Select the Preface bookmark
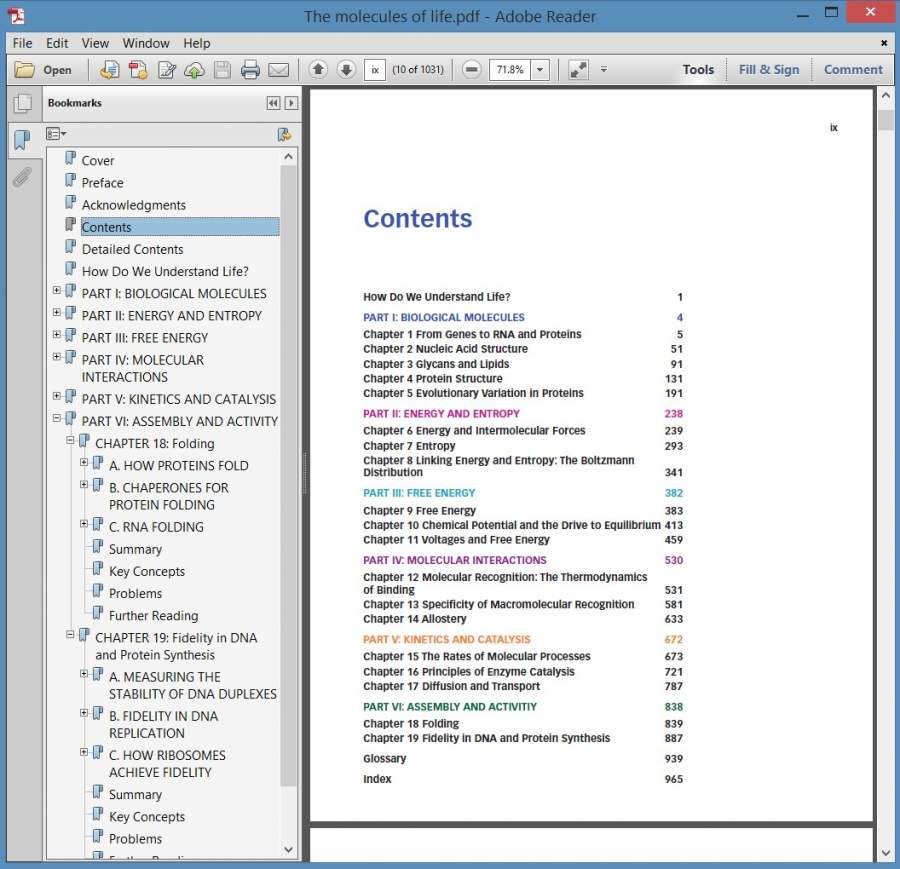This screenshot has width=900, height=869. 102,183
